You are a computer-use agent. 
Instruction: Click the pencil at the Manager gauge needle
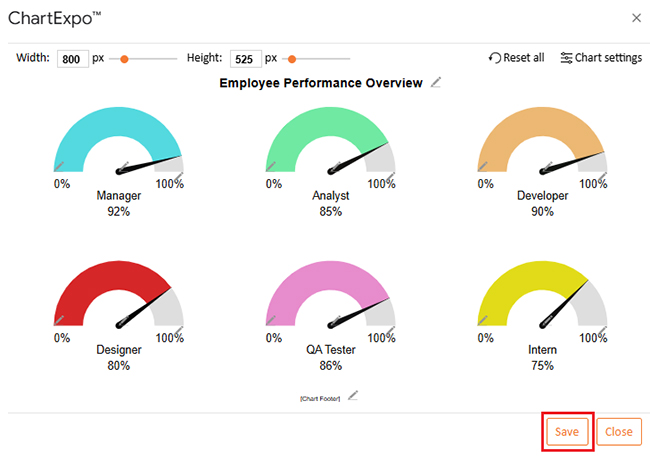[124, 166]
